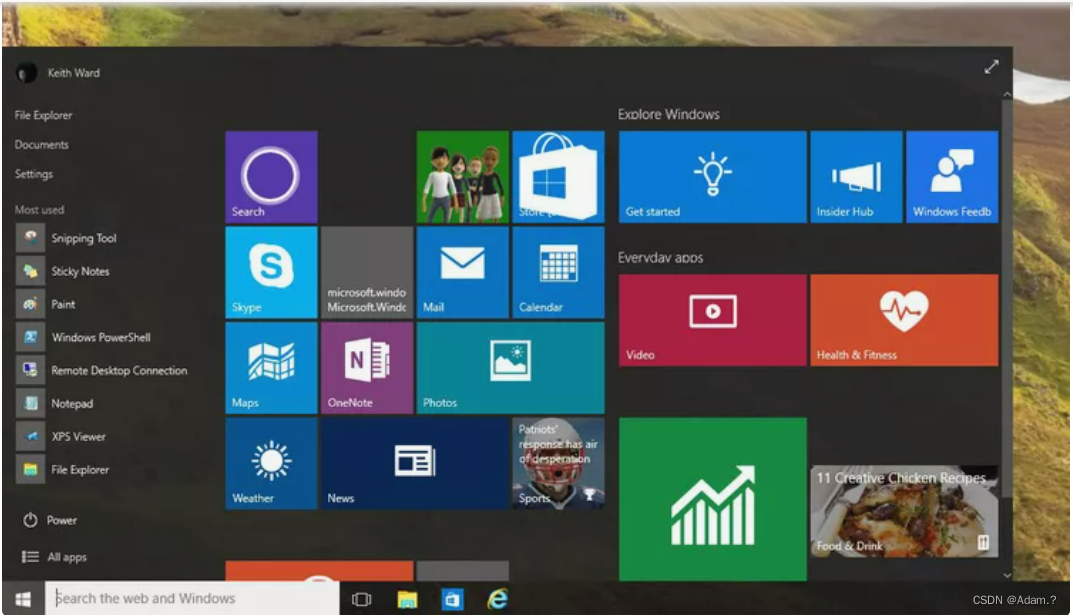The height and width of the screenshot is (615, 1073).
Task: Expand Start menu to full screen
Action: (992, 67)
